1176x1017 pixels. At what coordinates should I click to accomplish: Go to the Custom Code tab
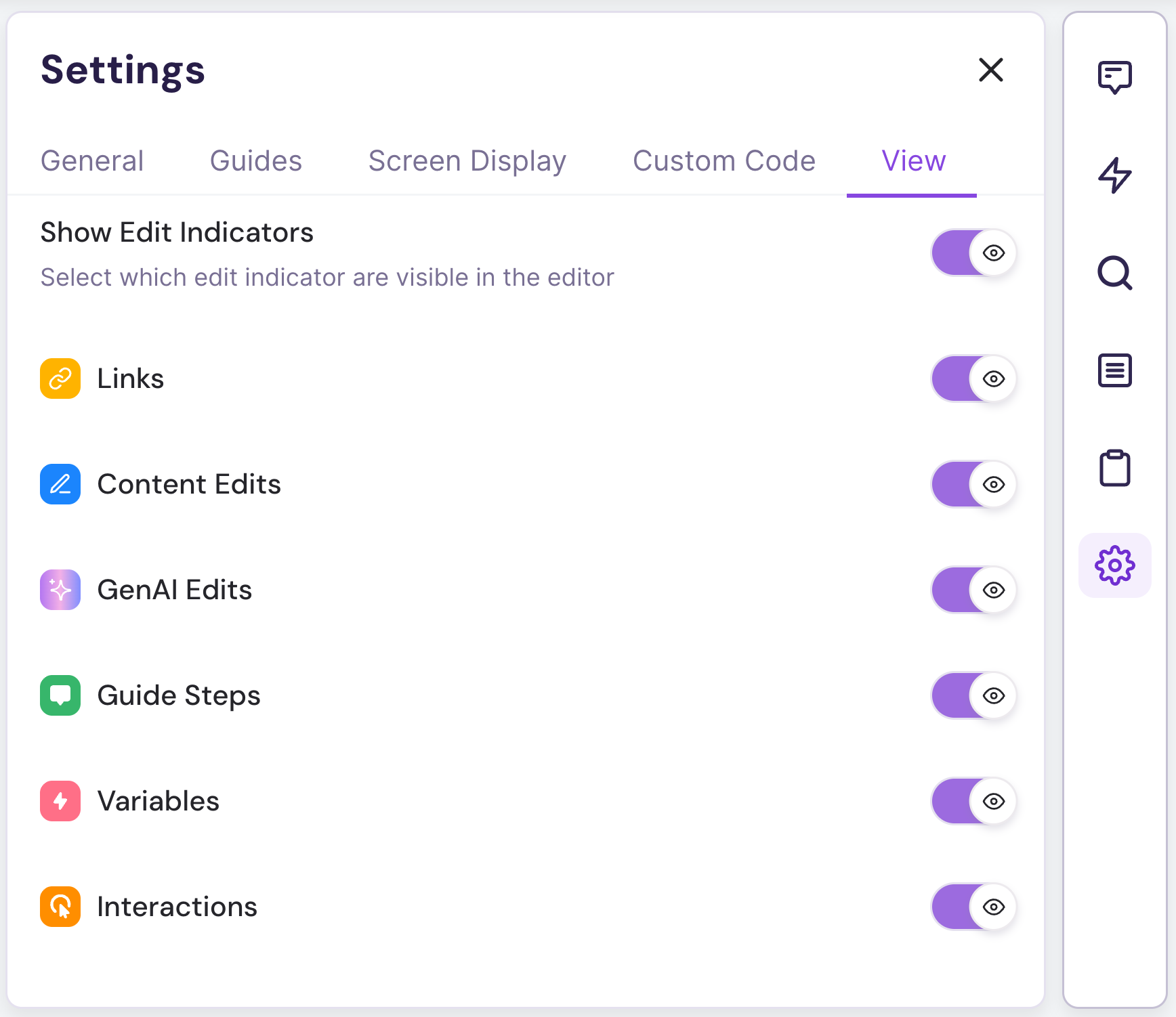click(723, 161)
